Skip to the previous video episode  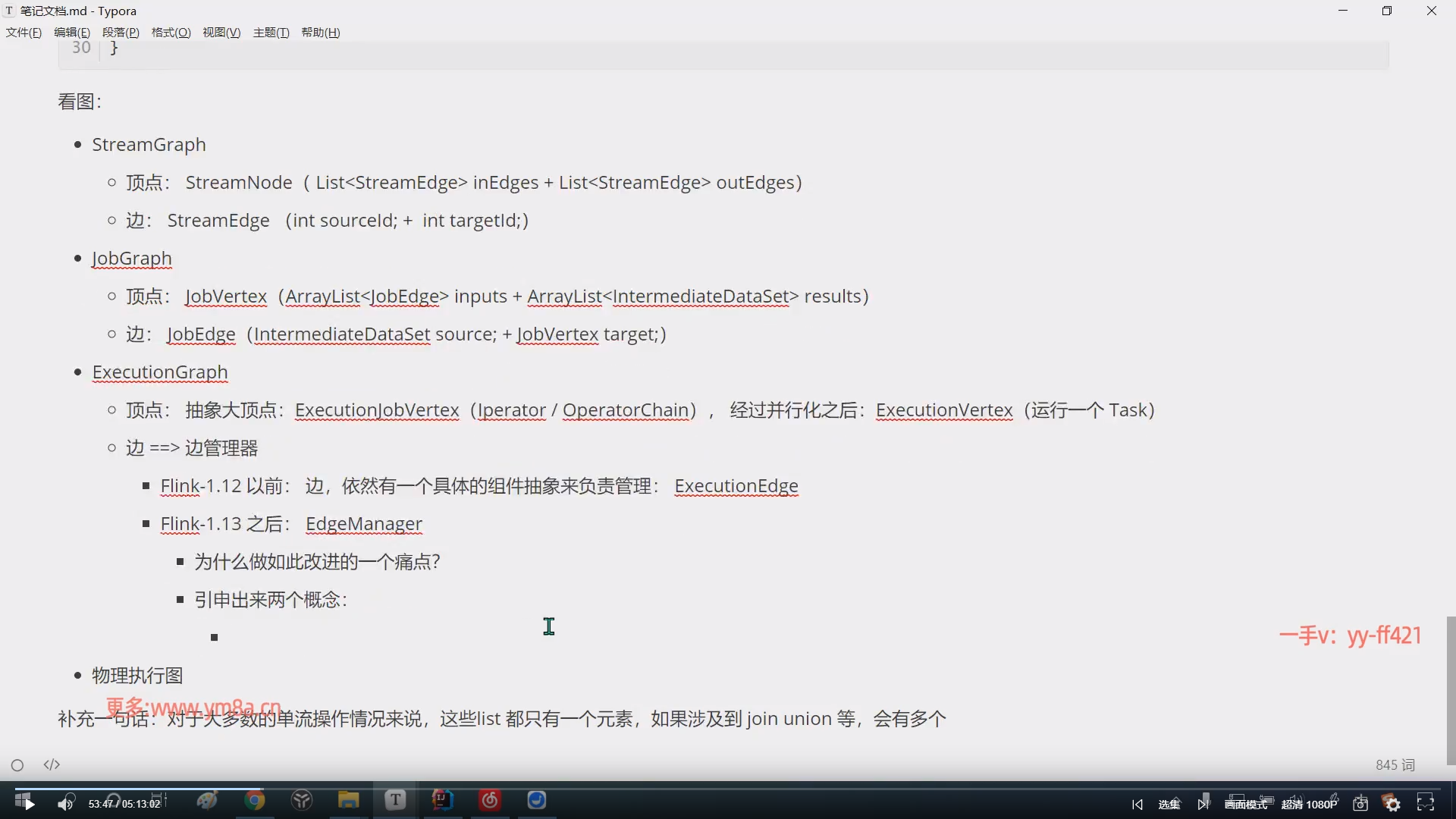tap(1137, 805)
